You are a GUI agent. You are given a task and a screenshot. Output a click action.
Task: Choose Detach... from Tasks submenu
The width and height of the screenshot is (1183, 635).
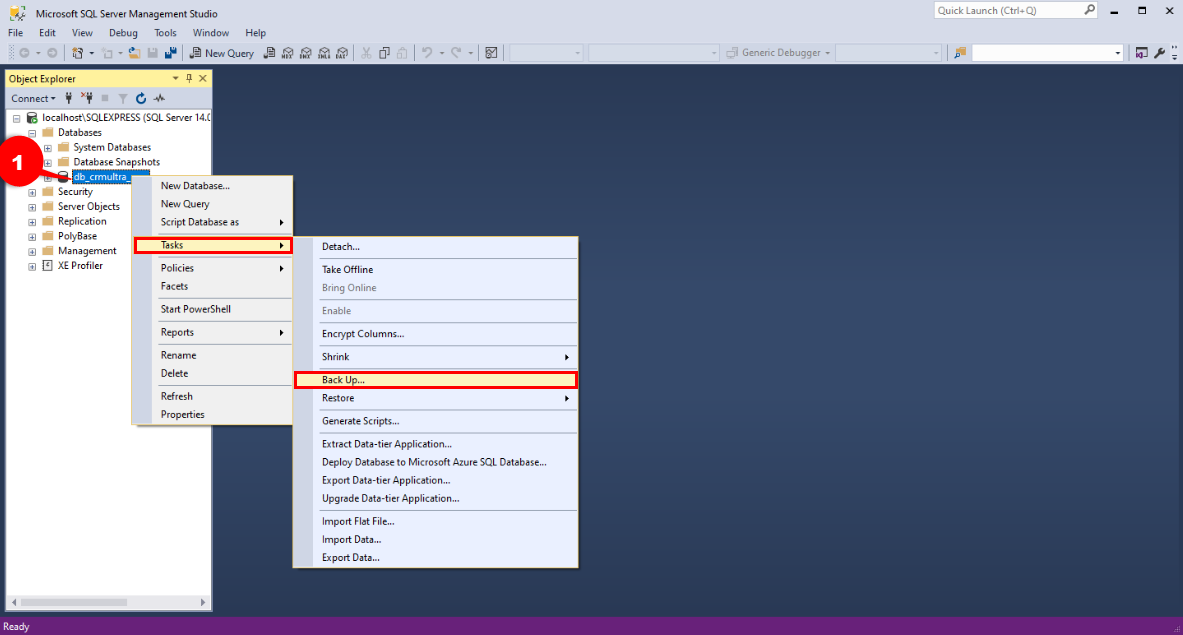(x=435, y=247)
